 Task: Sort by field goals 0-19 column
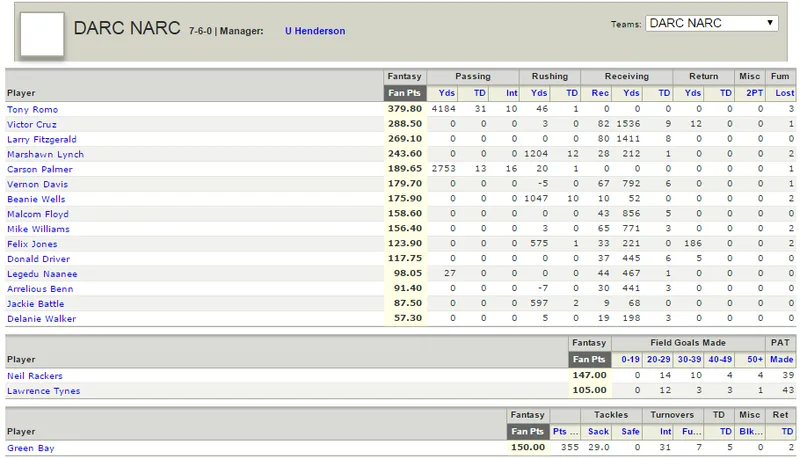(x=631, y=359)
